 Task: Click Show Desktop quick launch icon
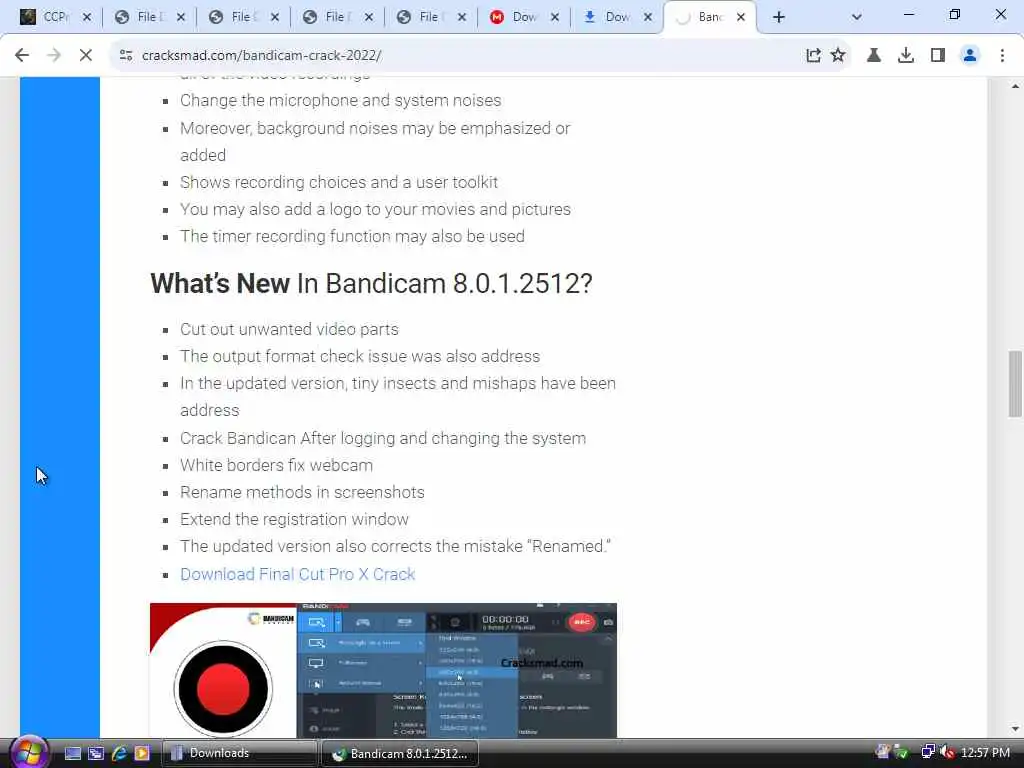[73, 754]
